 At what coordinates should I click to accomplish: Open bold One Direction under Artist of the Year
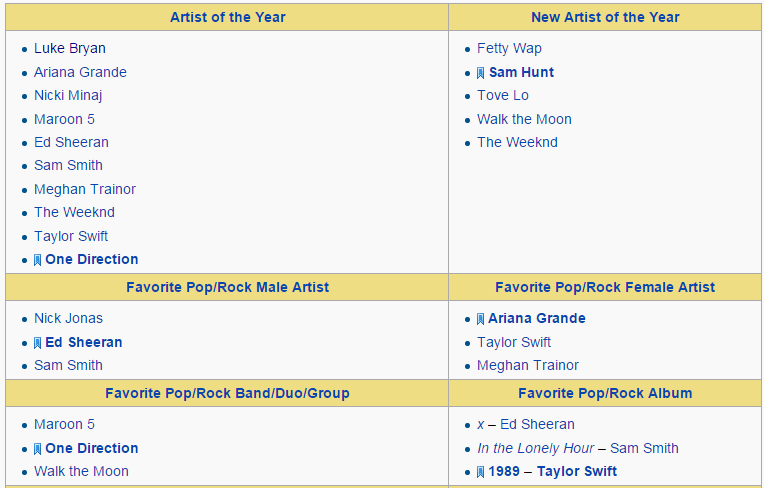coord(91,259)
